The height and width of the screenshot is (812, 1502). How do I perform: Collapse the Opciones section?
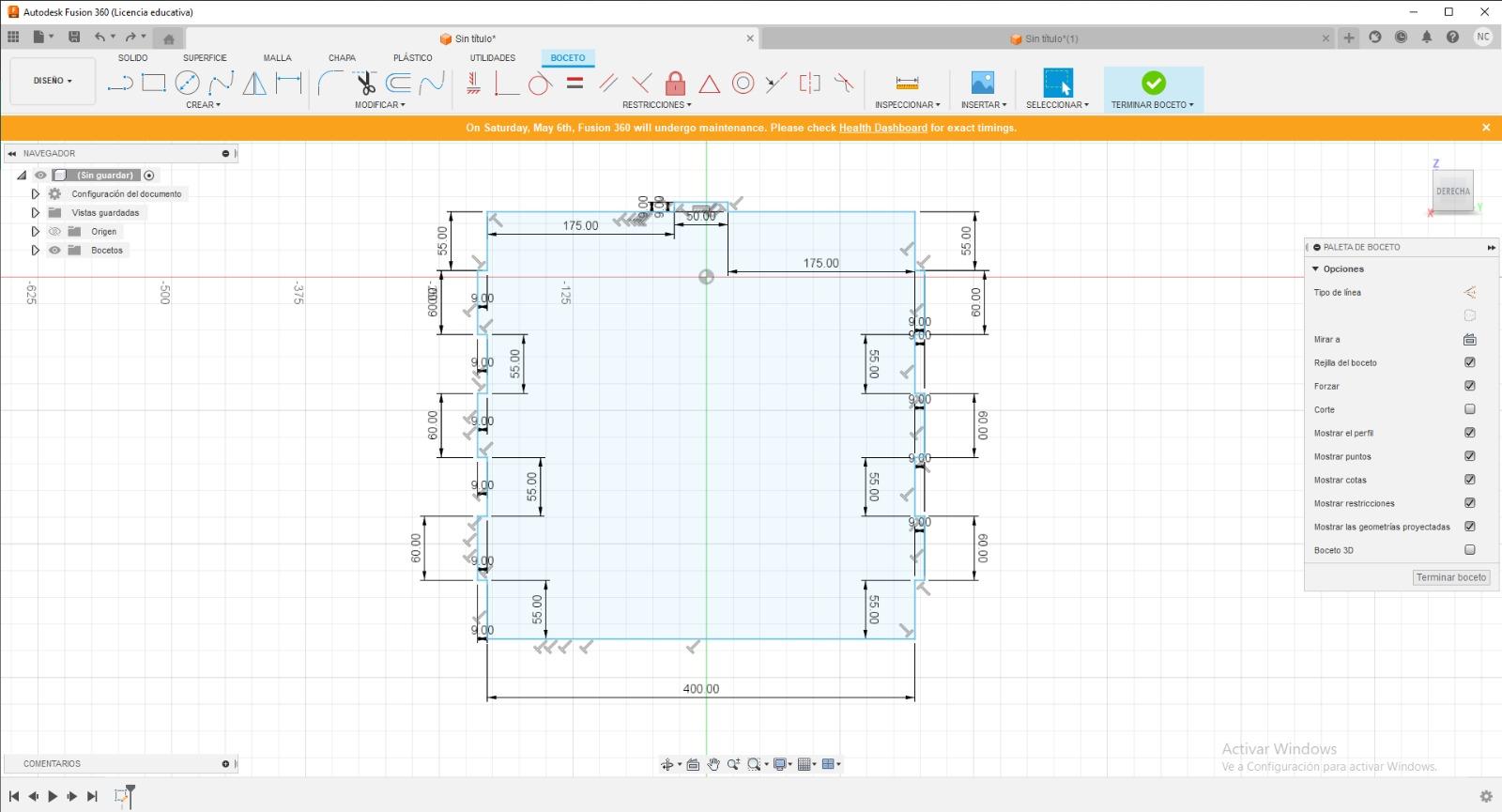(1316, 269)
